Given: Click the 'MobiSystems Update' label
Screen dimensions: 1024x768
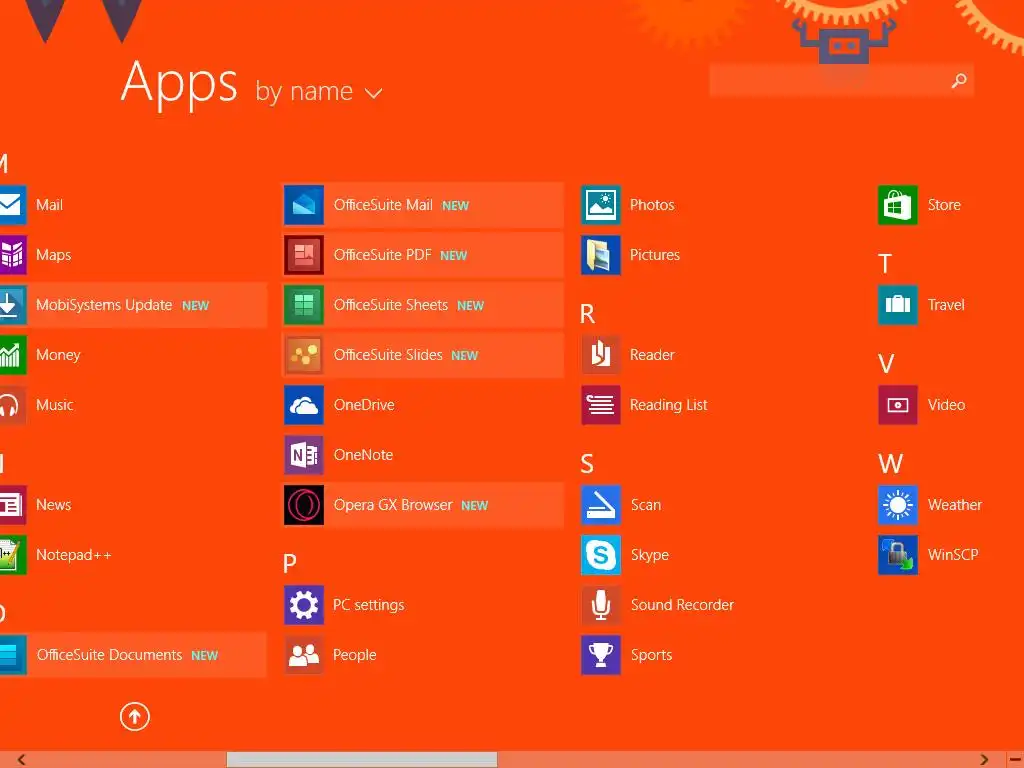Looking at the screenshot, I should coord(104,305).
